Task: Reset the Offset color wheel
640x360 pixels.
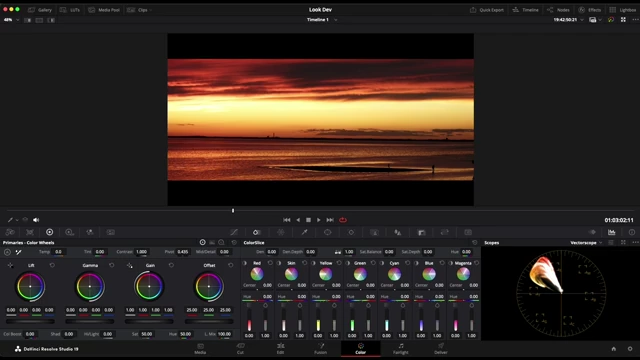Action: click(231, 265)
